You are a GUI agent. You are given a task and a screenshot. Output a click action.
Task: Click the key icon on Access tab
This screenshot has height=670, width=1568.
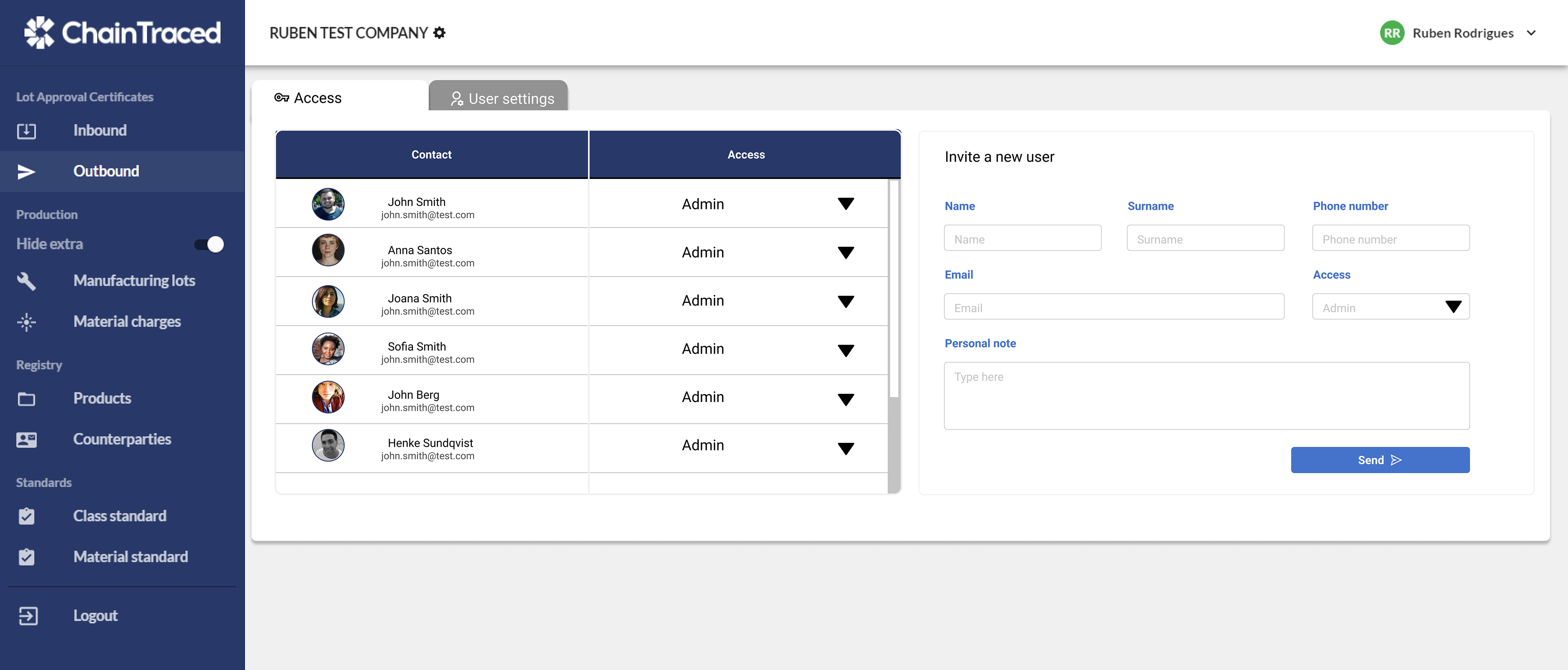pyautogui.click(x=281, y=98)
